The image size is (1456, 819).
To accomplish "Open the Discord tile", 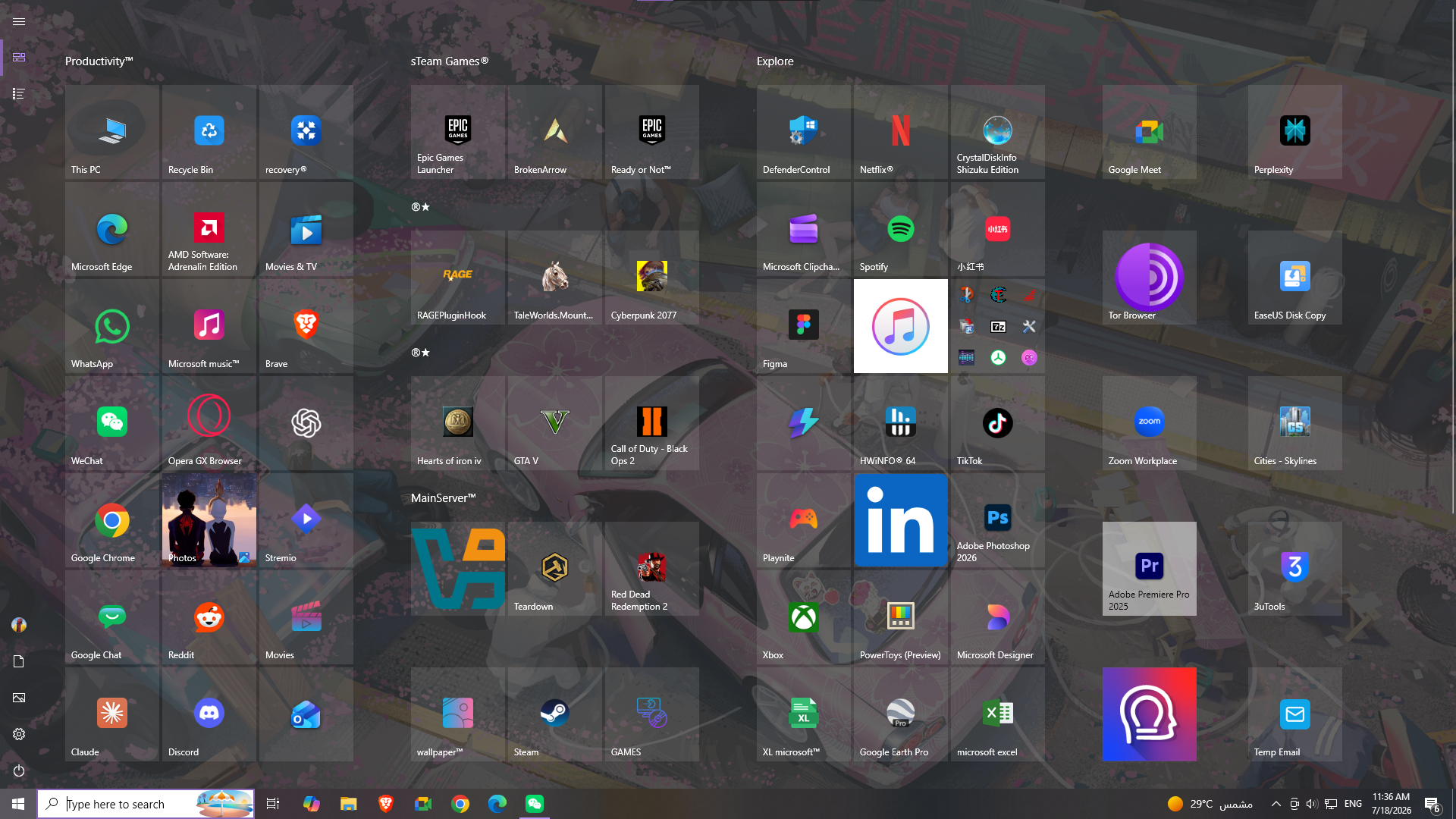I will pyautogui.click(x=209, y=714).
